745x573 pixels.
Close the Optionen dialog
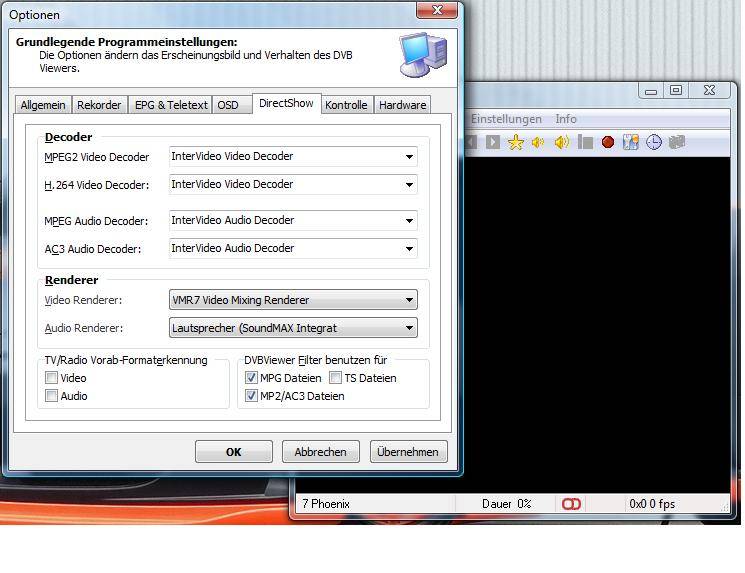point(437,10)
